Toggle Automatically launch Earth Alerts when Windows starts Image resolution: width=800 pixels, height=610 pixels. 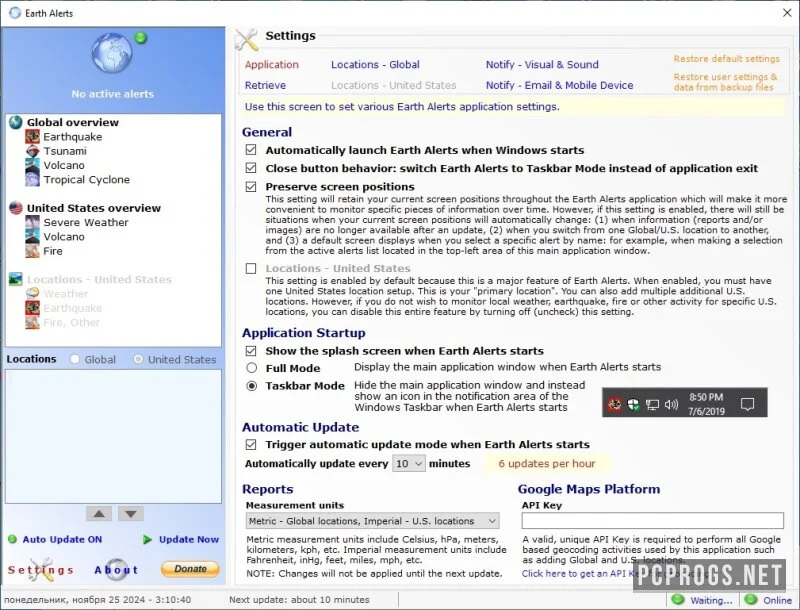point(251,150)
